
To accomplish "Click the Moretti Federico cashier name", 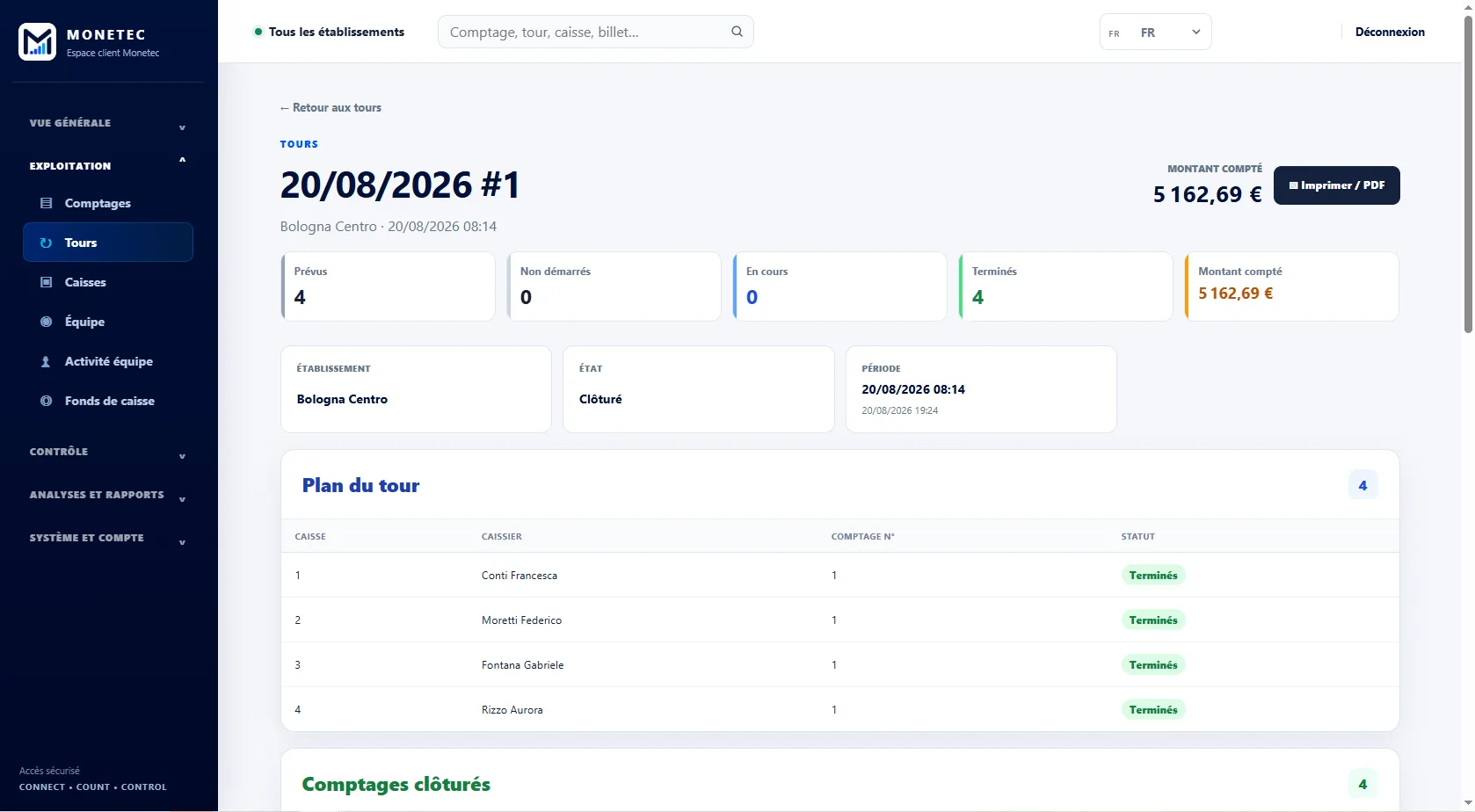I will 521,620.
